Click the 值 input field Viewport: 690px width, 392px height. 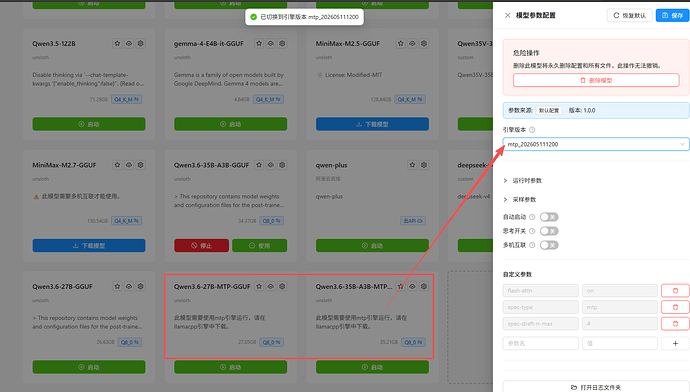(x=620, y=343)
